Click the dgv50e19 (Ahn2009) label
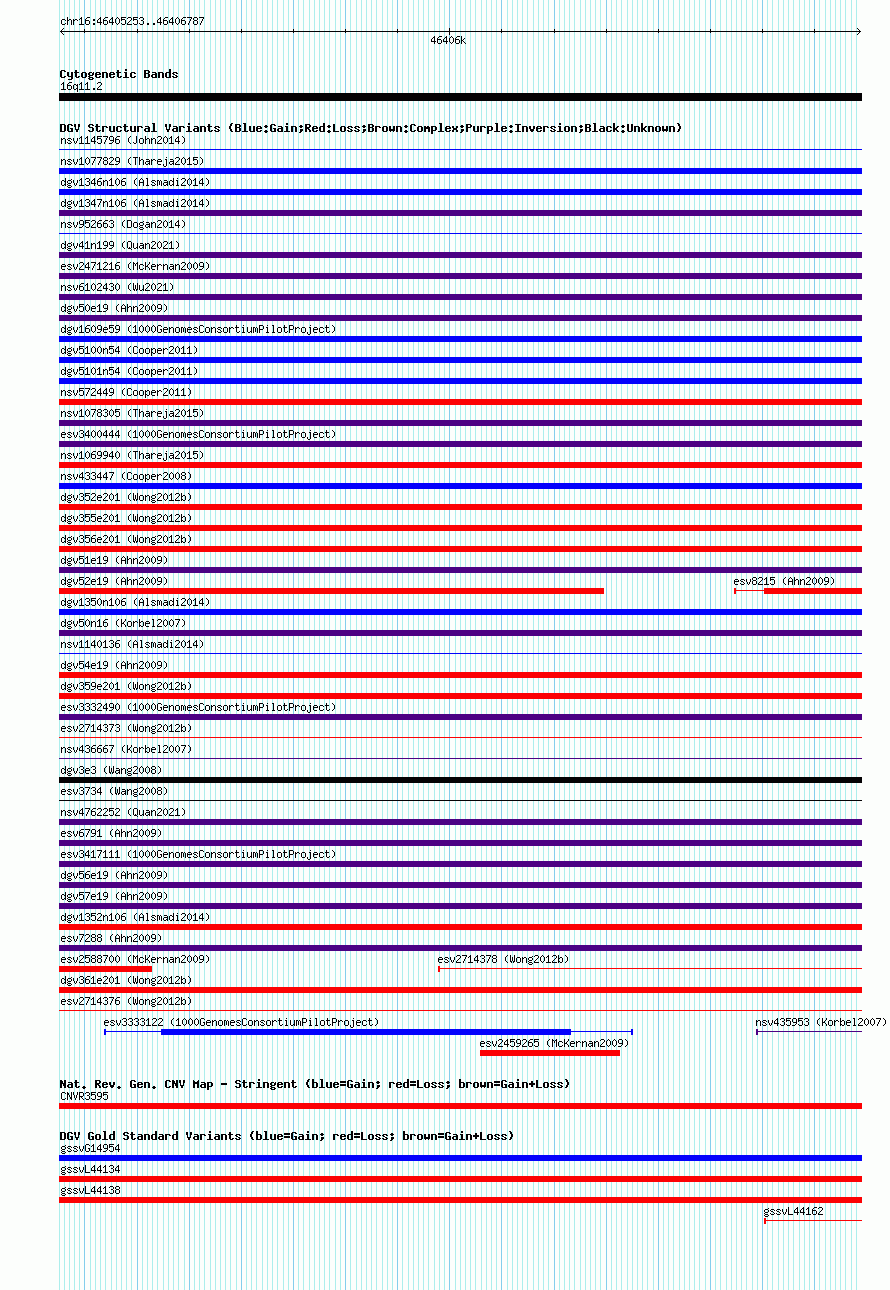Image resolution: width=890 pixels, height=1290 pixels. (x=114, y=308)
